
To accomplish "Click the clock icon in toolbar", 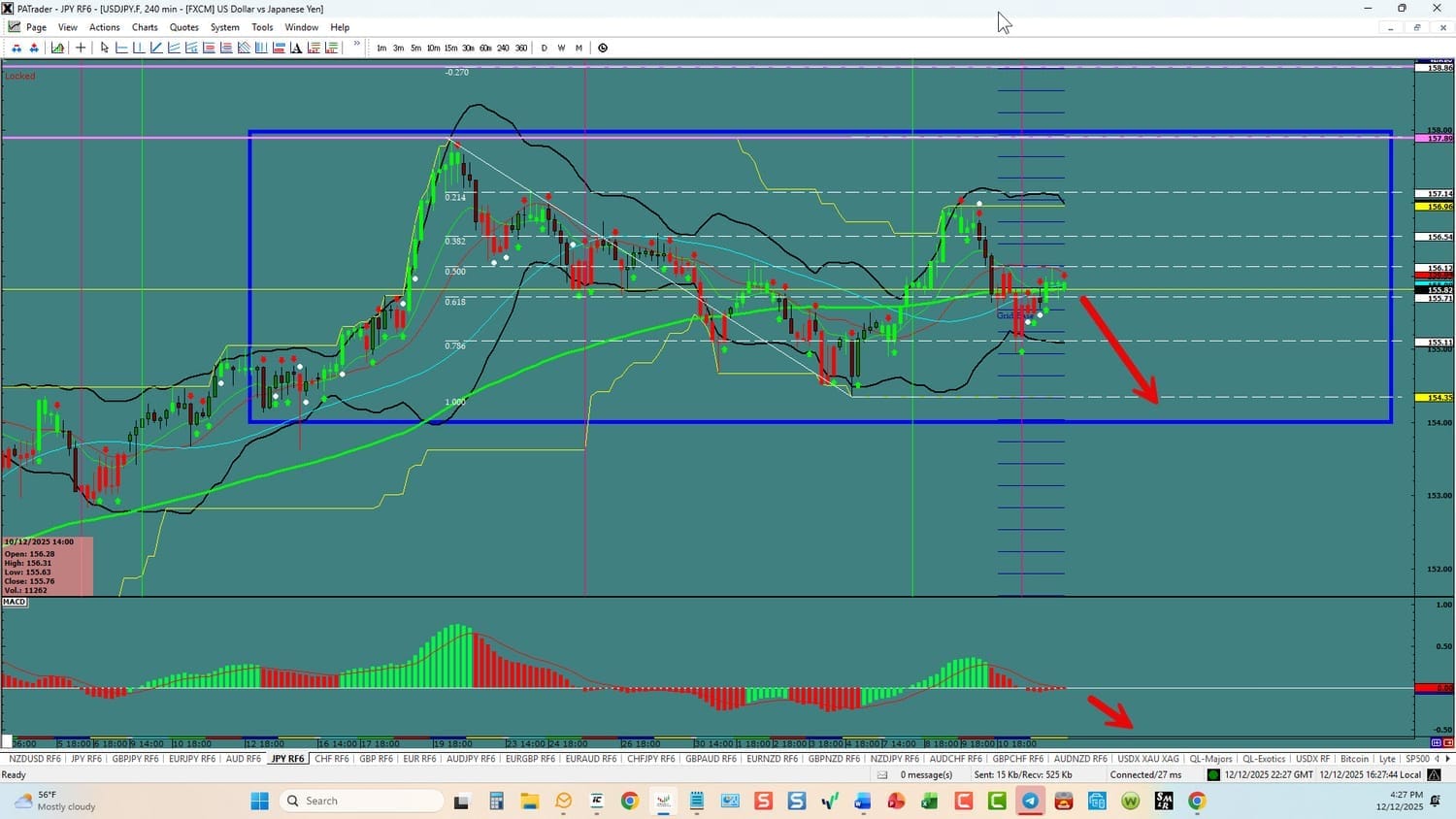I will pyautogui.click(x=603, y=48).
